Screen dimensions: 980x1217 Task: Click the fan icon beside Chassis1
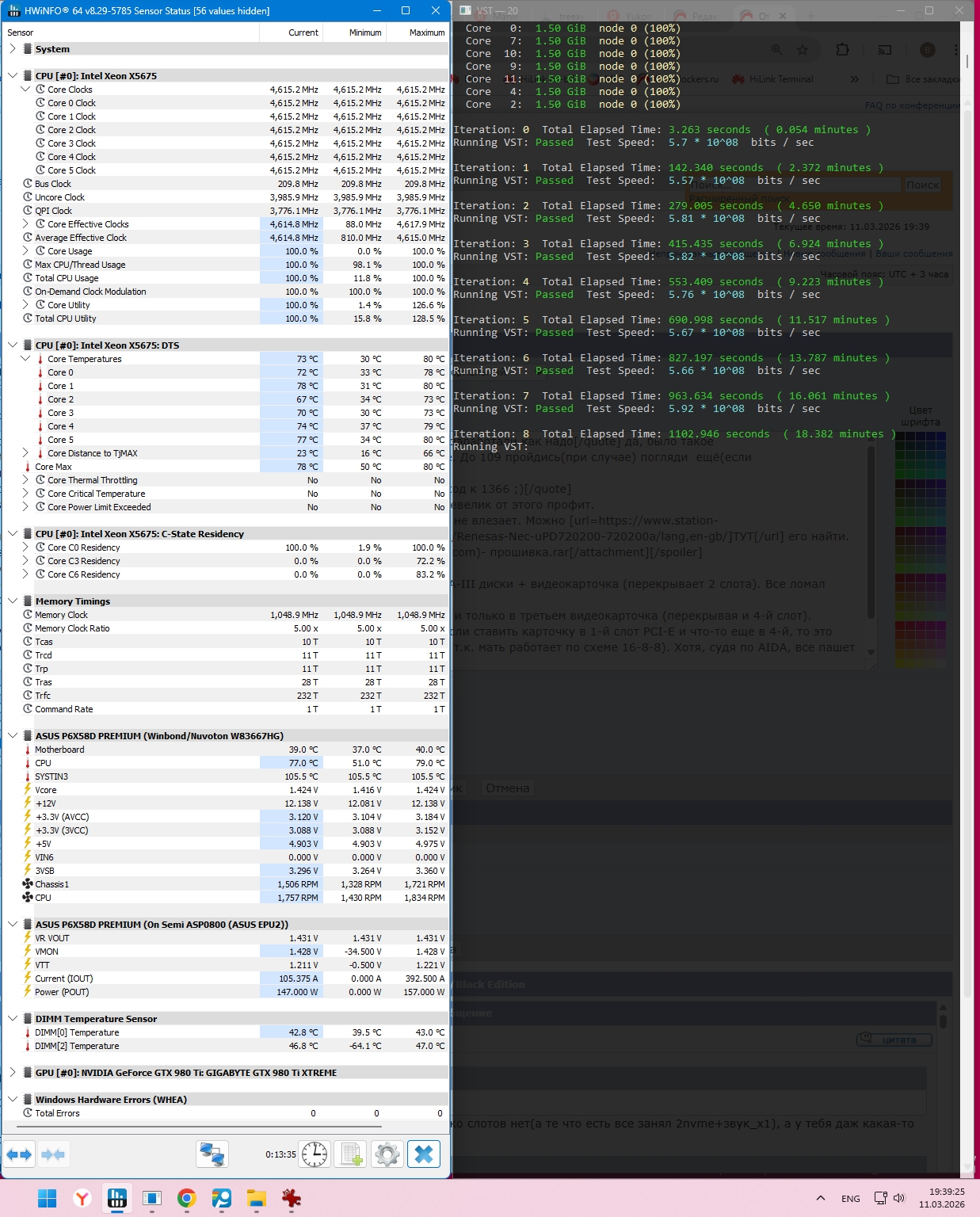pyautogui.click(x=28, y=884)
